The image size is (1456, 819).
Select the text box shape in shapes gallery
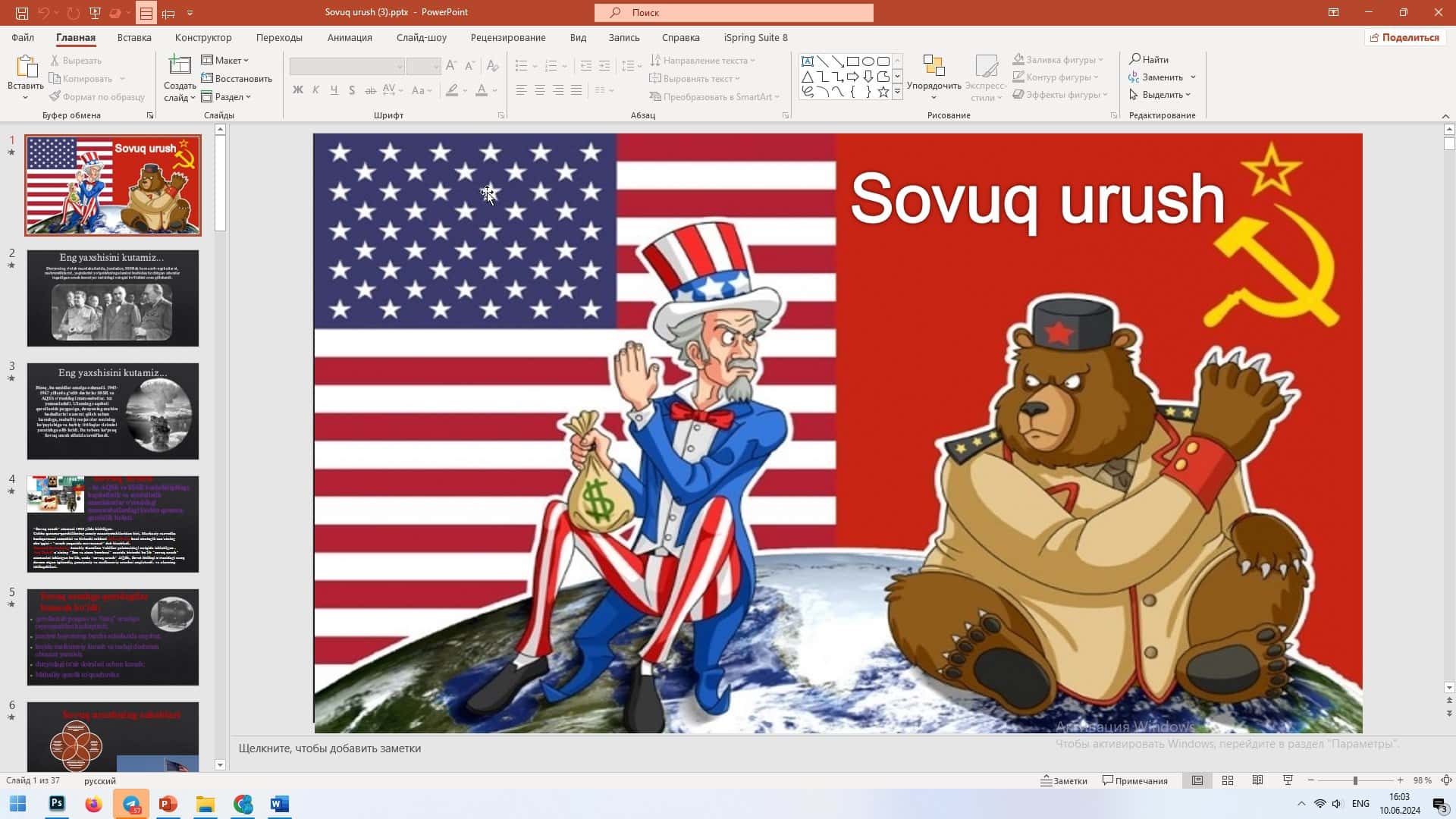[x=808, y=61]
